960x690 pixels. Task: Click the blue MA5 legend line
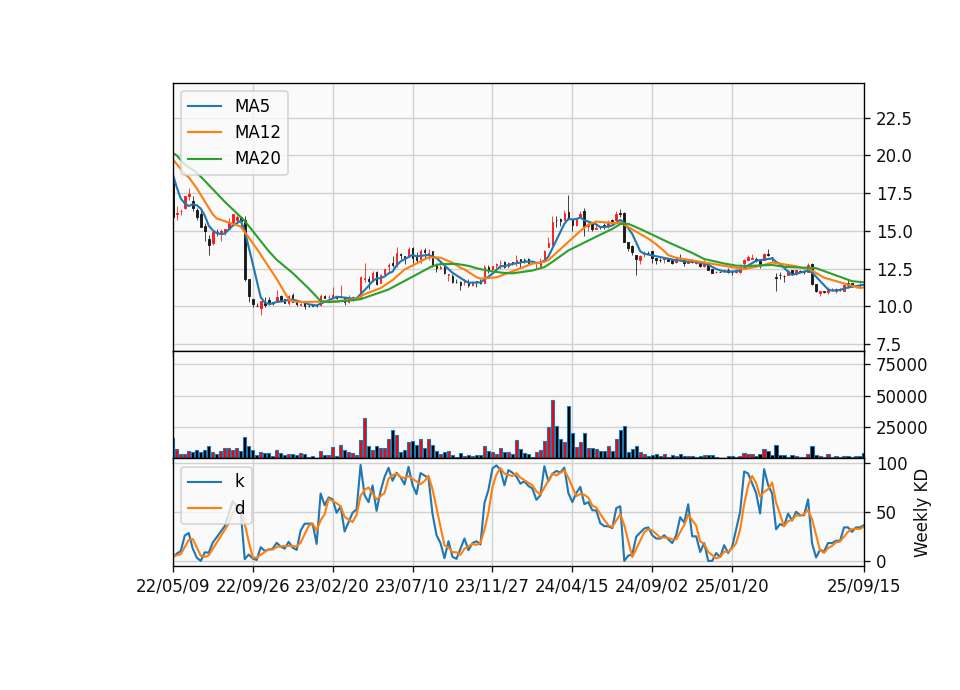(x=204, y=106)
